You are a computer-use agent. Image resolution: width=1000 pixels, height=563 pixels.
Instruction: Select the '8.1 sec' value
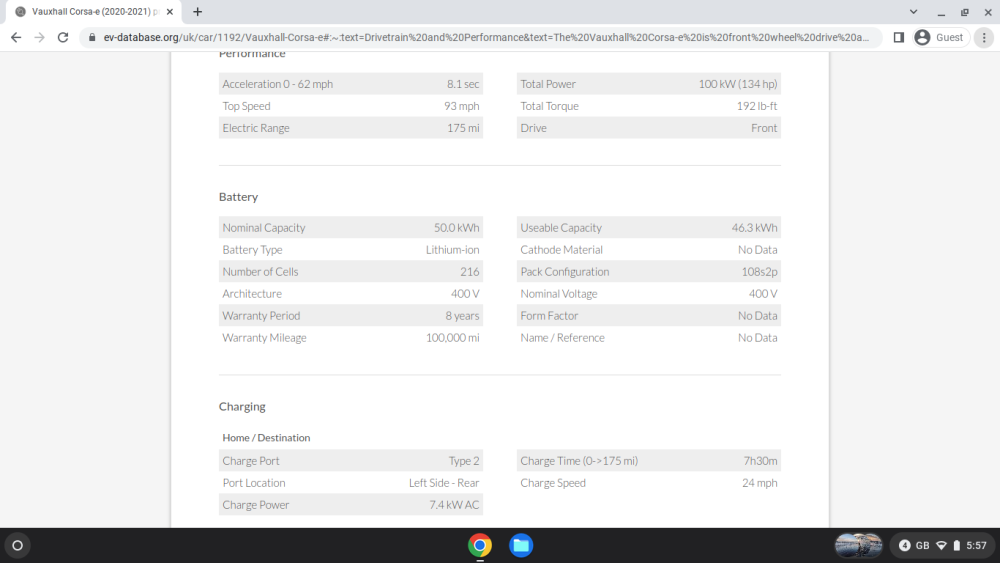pyautogui.click(x=463, y=84)
